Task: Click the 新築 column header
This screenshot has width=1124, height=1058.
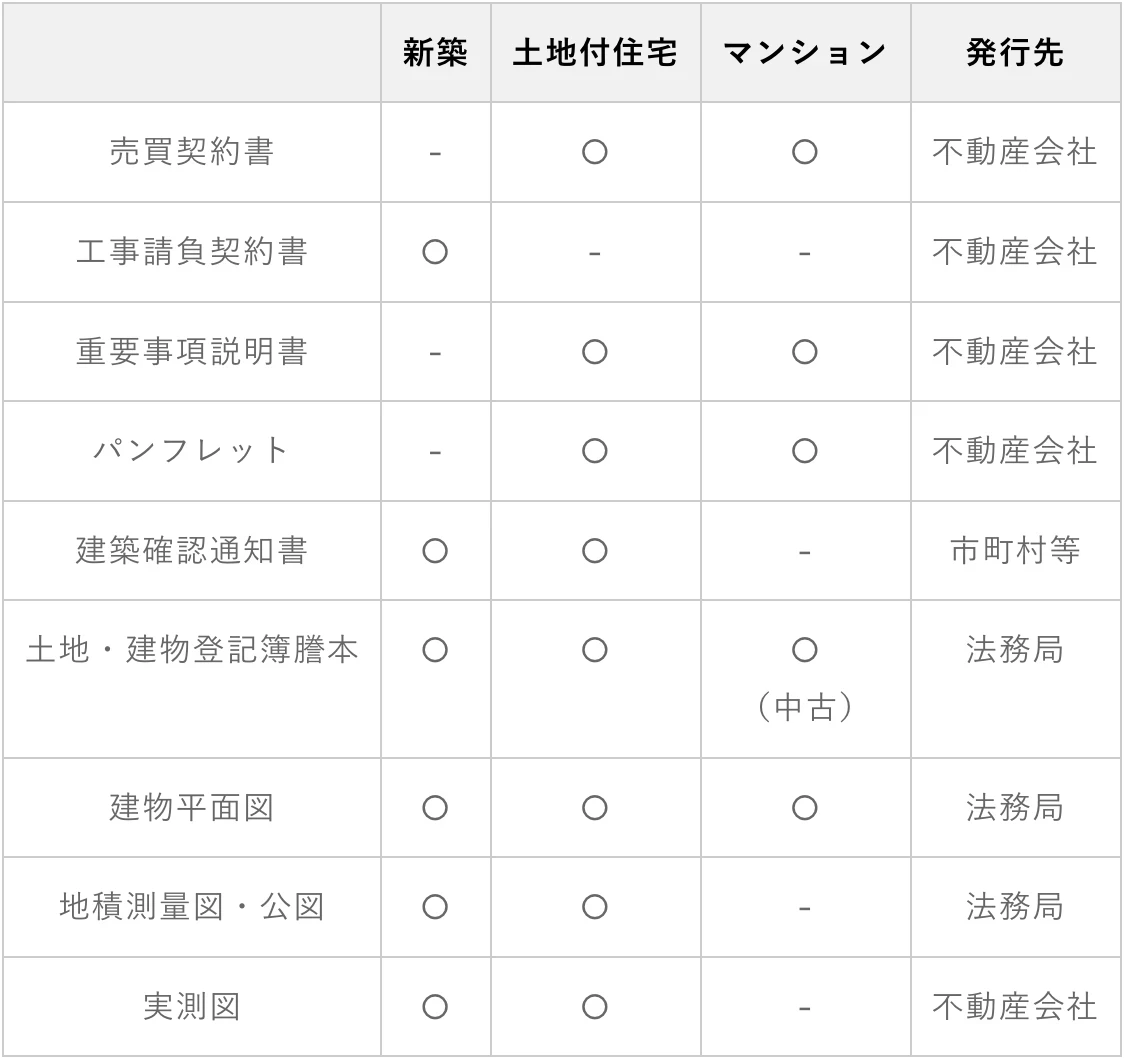Action: click(x=435, y=53)
